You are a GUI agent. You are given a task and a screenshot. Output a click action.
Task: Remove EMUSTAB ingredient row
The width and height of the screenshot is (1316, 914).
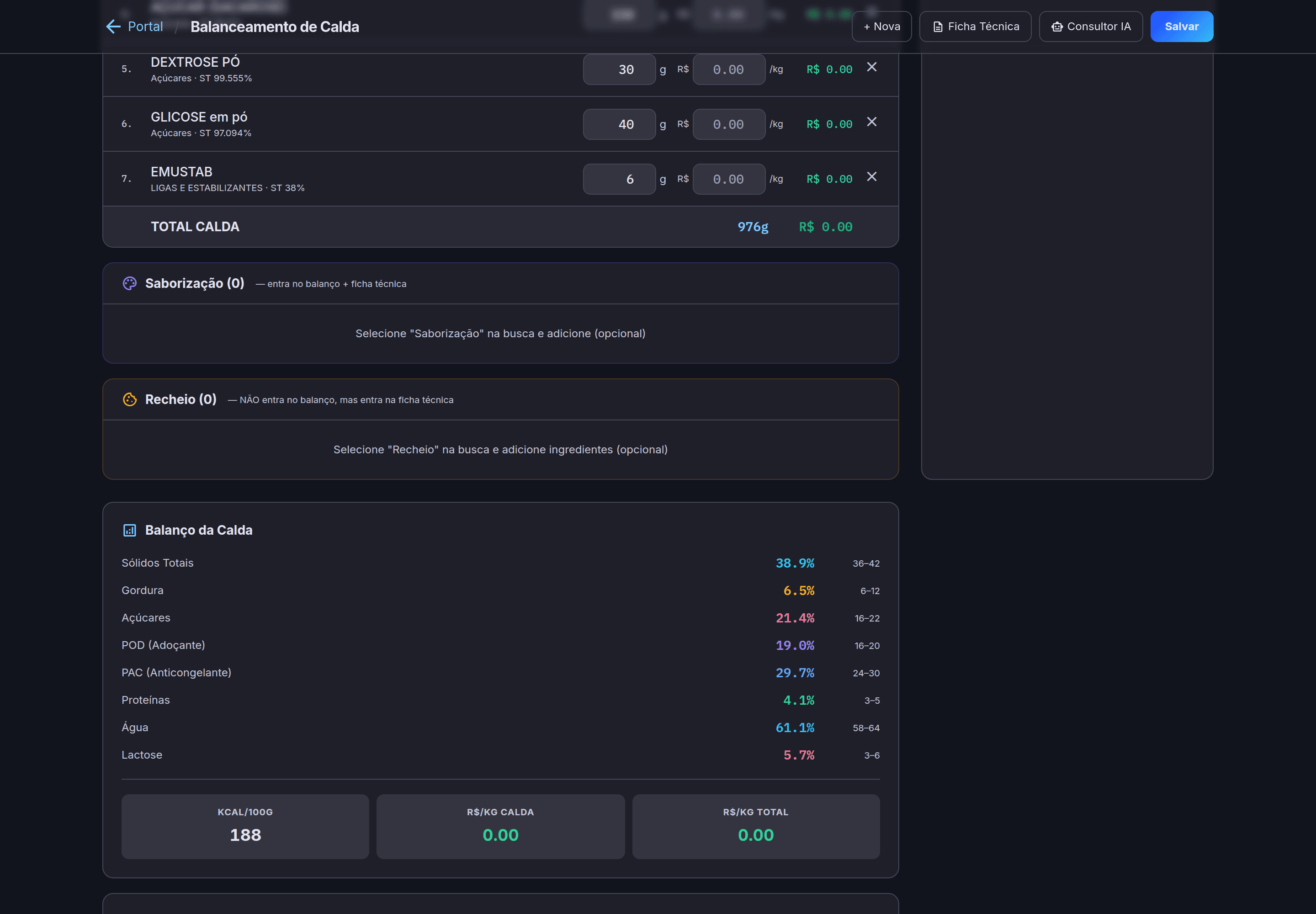(871, 177)
